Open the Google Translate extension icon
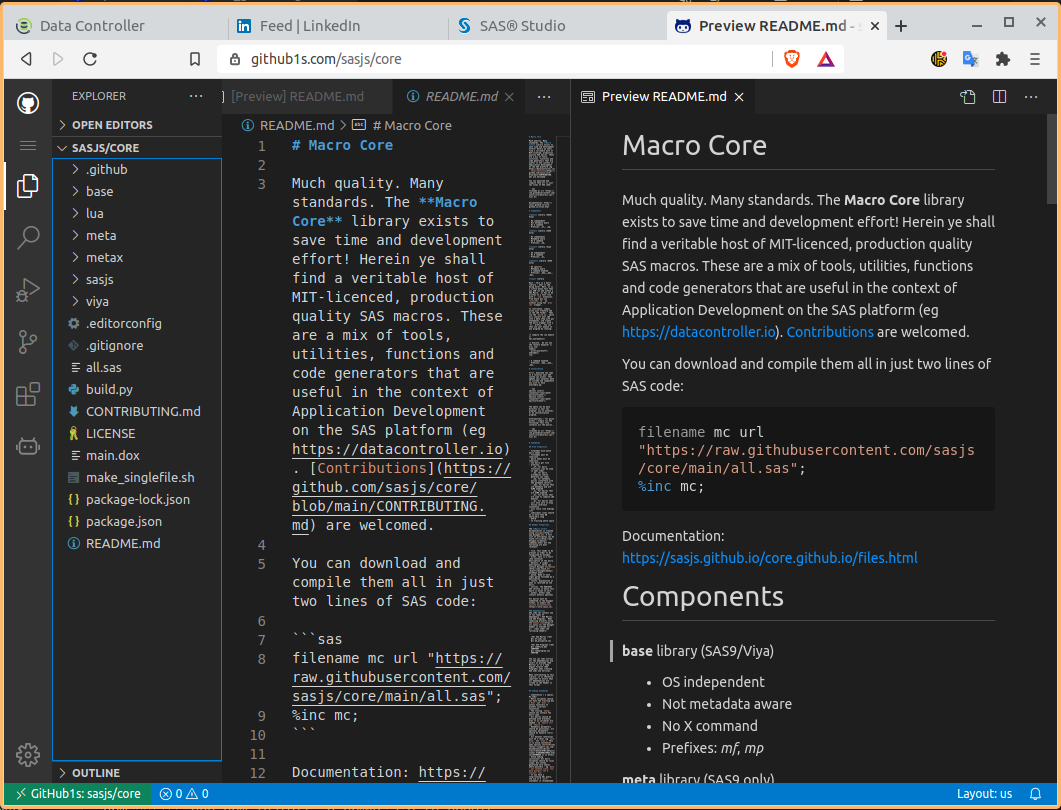Screen dimensions: 1061x810 pyautogui.click(x=970, y=59)
